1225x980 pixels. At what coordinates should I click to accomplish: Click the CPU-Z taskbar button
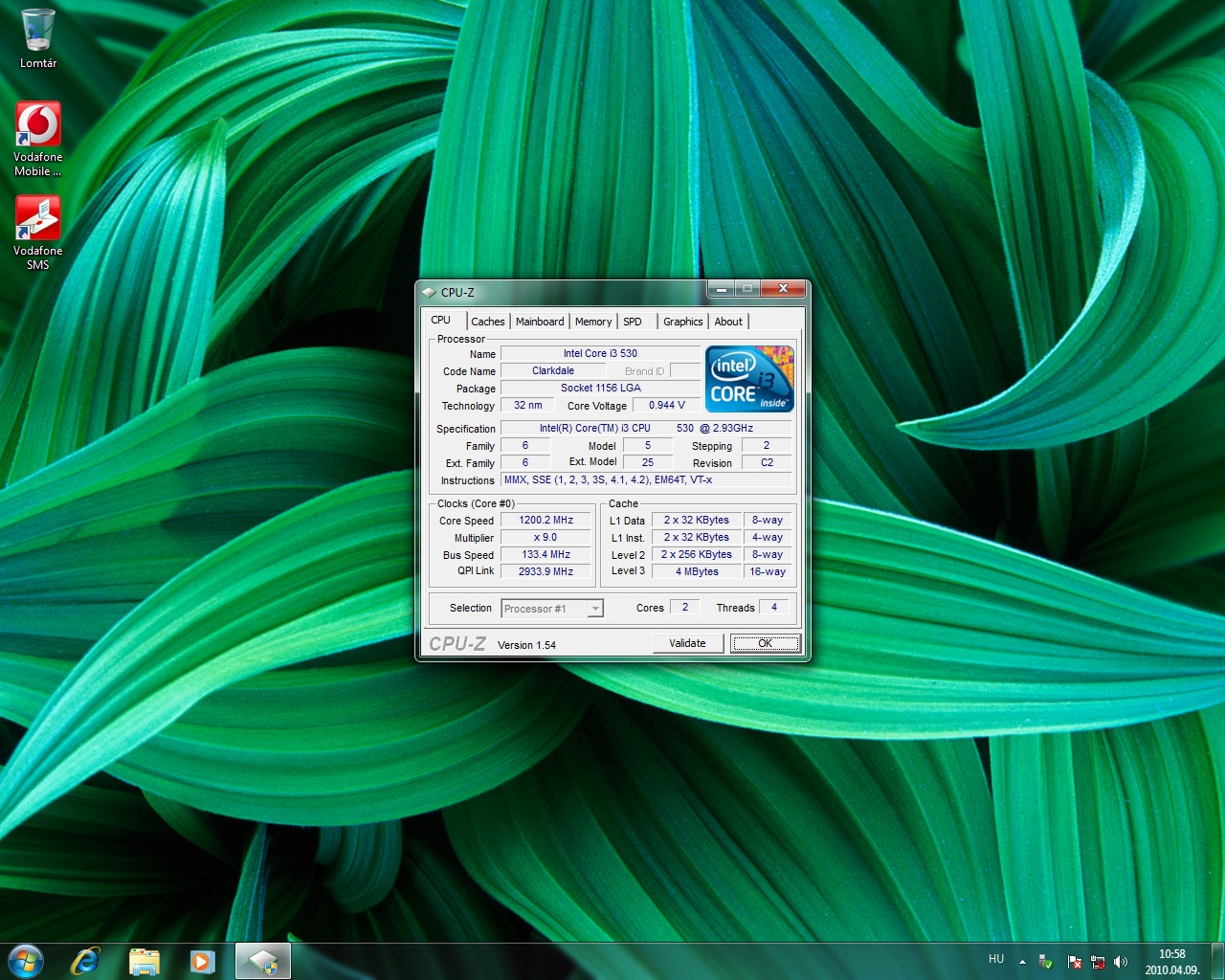pos(262,961)
